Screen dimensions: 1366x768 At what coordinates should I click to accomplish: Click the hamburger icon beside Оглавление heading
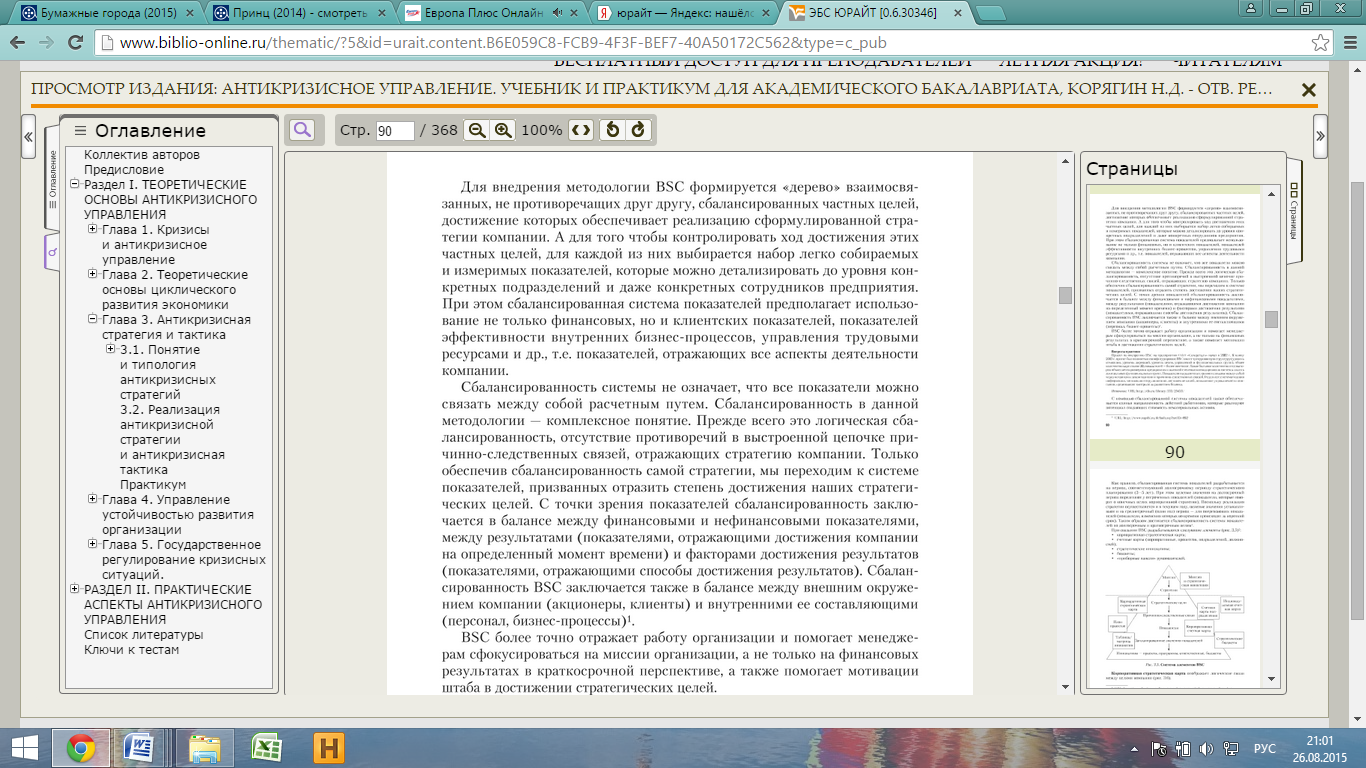click(x=80, y=130)
